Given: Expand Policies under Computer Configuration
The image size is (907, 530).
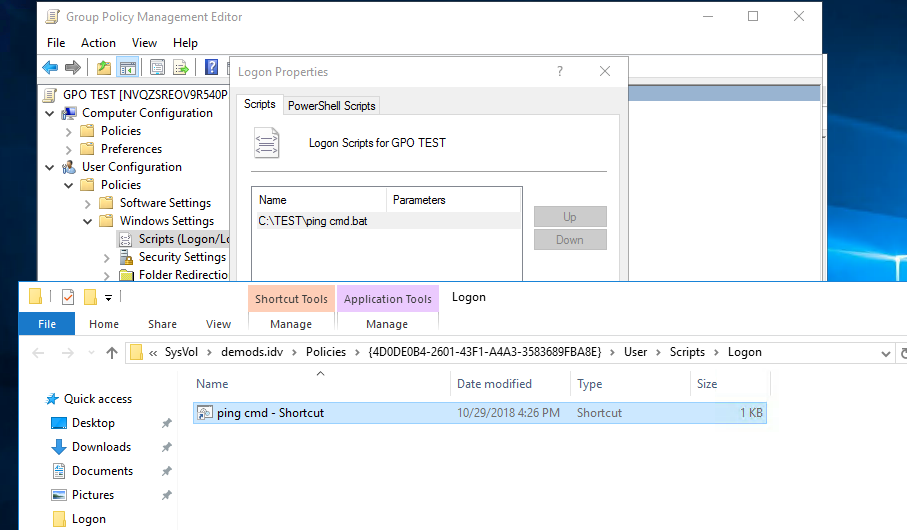Looking at the screenshot, I should 69,131.
